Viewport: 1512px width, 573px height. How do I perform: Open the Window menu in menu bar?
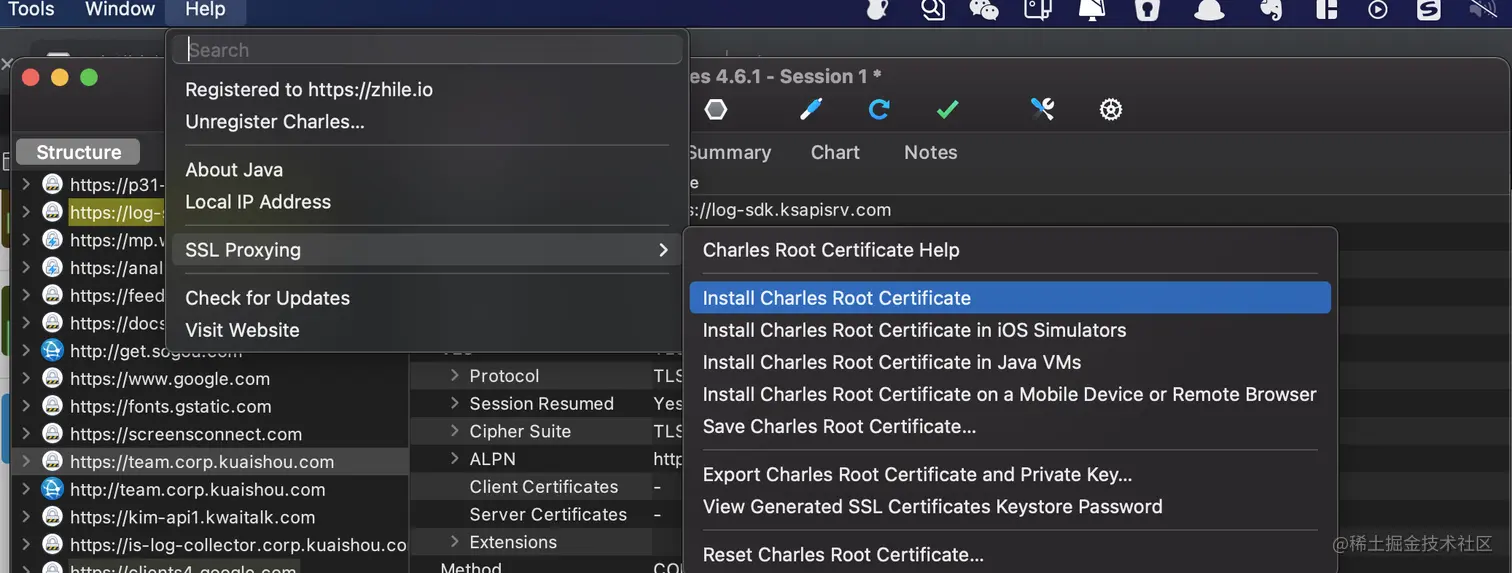[120, 10]
